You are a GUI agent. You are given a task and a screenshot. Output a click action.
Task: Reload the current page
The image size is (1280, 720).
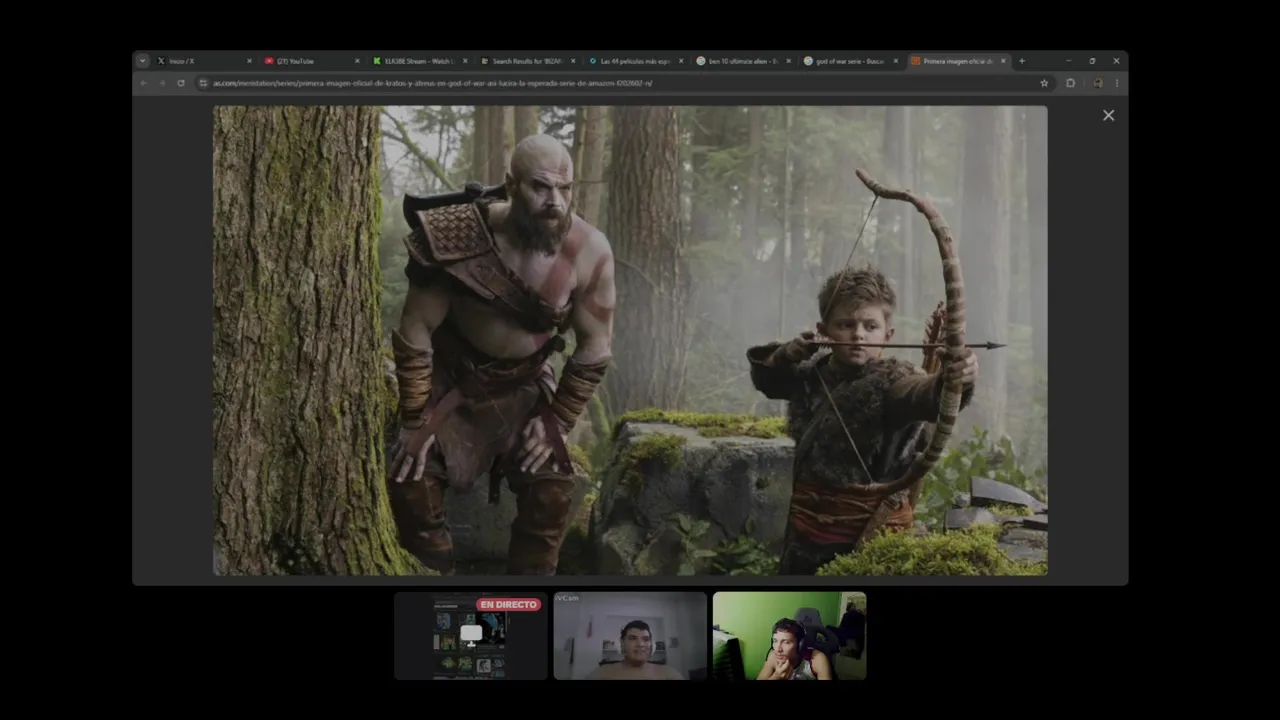[x=181, y=83]
